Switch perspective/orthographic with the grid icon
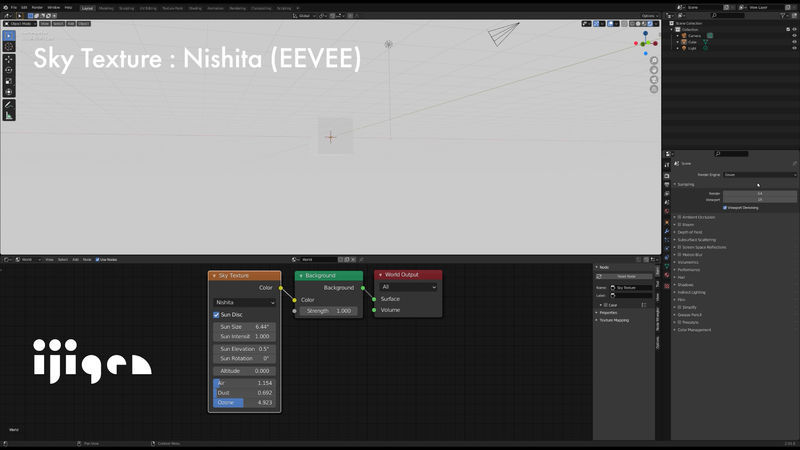This screenshot has width=800, height=450. 654,89
